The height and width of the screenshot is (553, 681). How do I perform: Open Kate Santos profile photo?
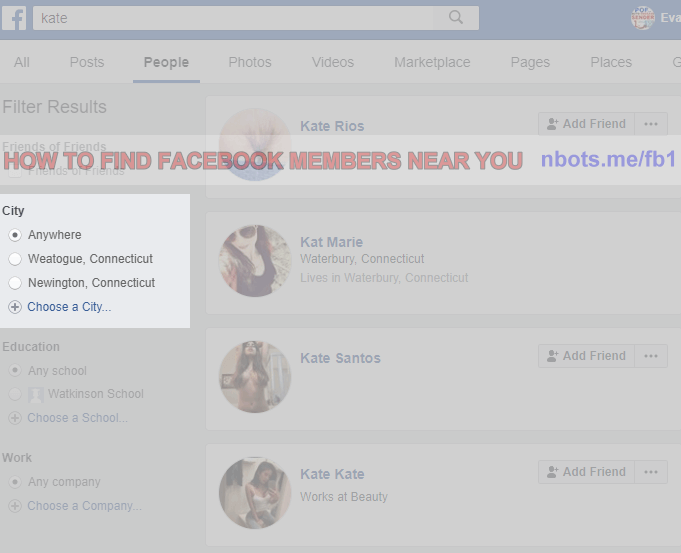click(255, 377)
